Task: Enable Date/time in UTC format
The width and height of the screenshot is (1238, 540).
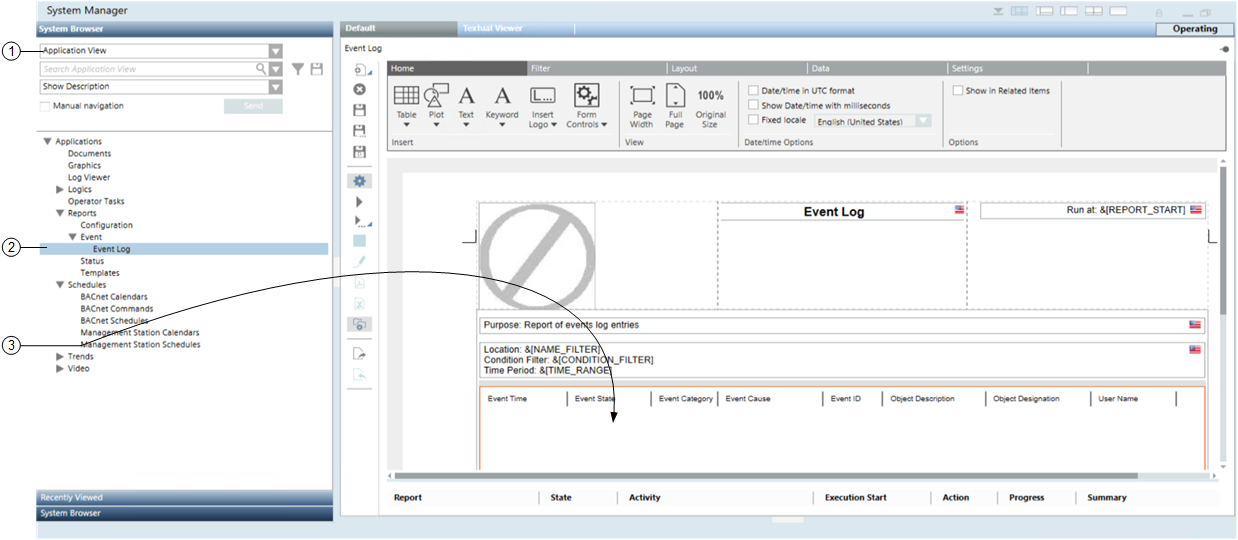Action: (x=754, y=91)
